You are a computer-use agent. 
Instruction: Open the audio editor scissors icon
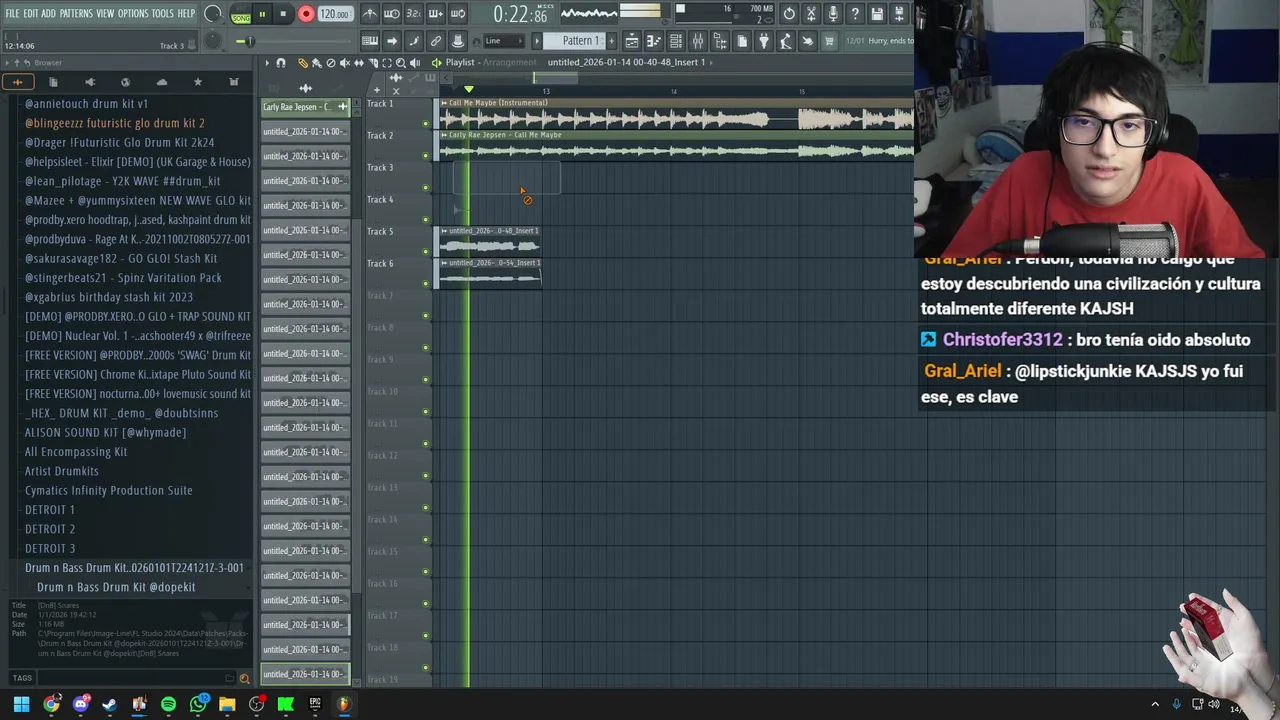coord(811,14)
